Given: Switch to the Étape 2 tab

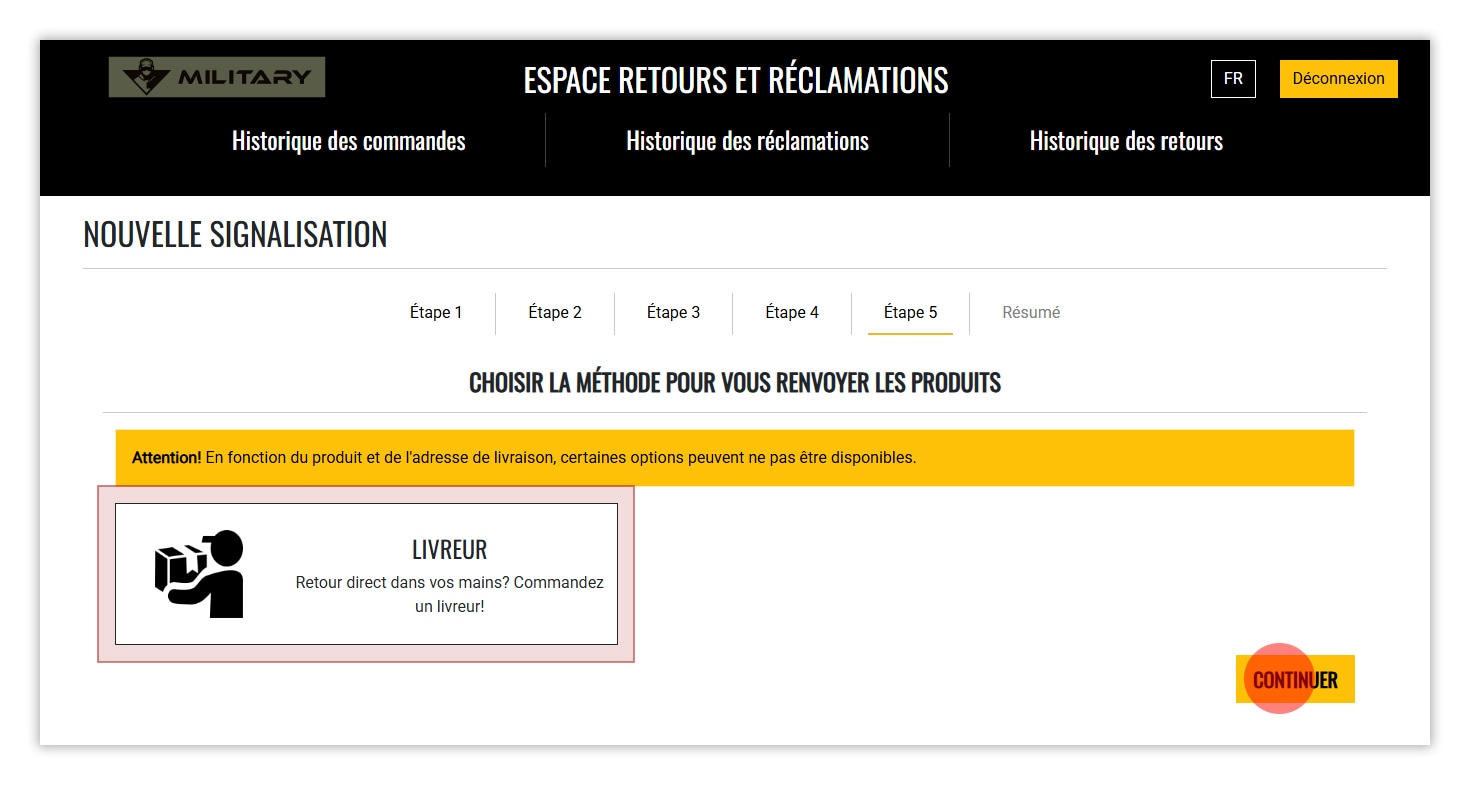Looking at the screenshot, I should (x=555, y=313).
